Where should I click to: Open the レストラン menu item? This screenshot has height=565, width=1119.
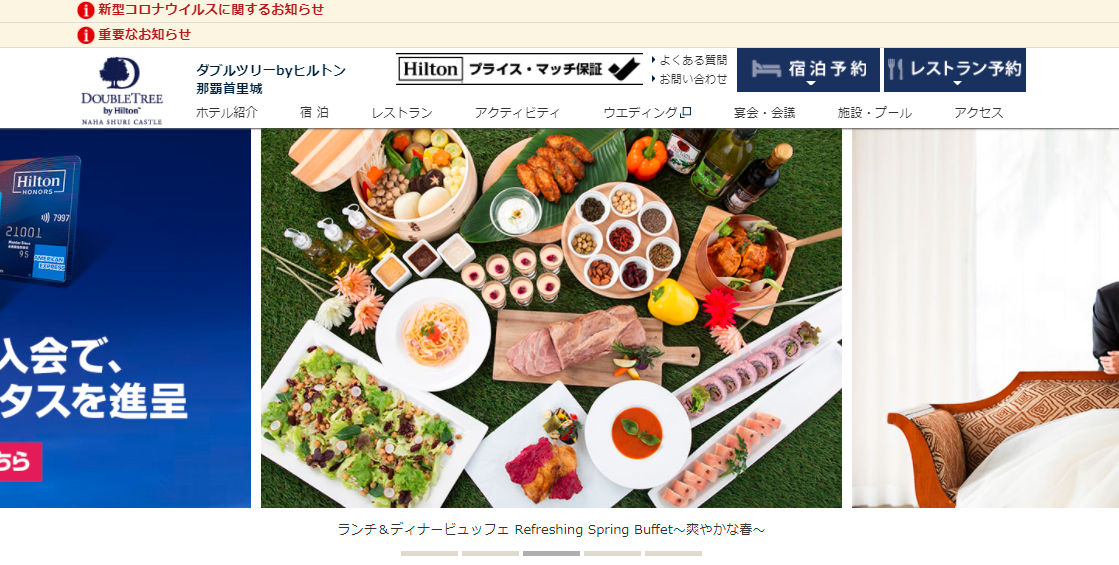click(x=402, y=113)
